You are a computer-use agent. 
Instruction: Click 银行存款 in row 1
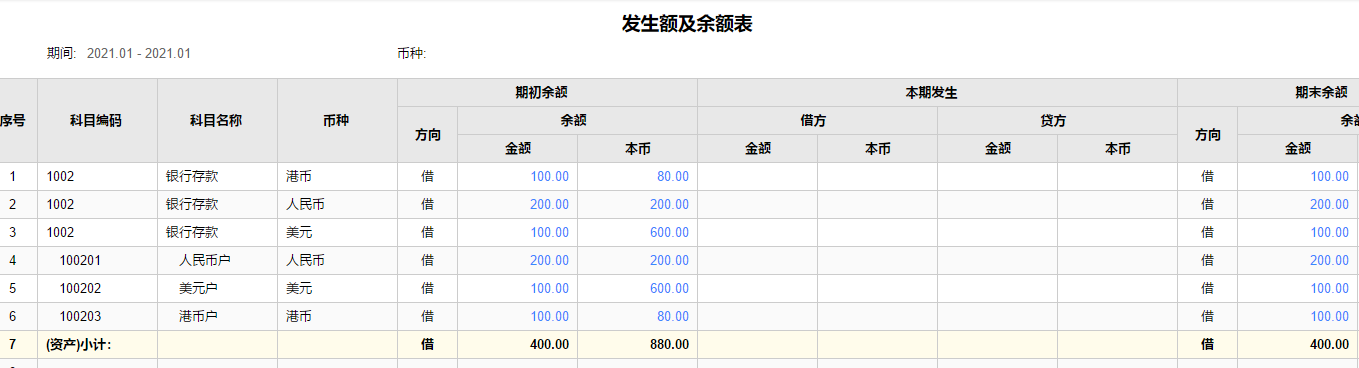pyautogui.click(x=192, y=176)
